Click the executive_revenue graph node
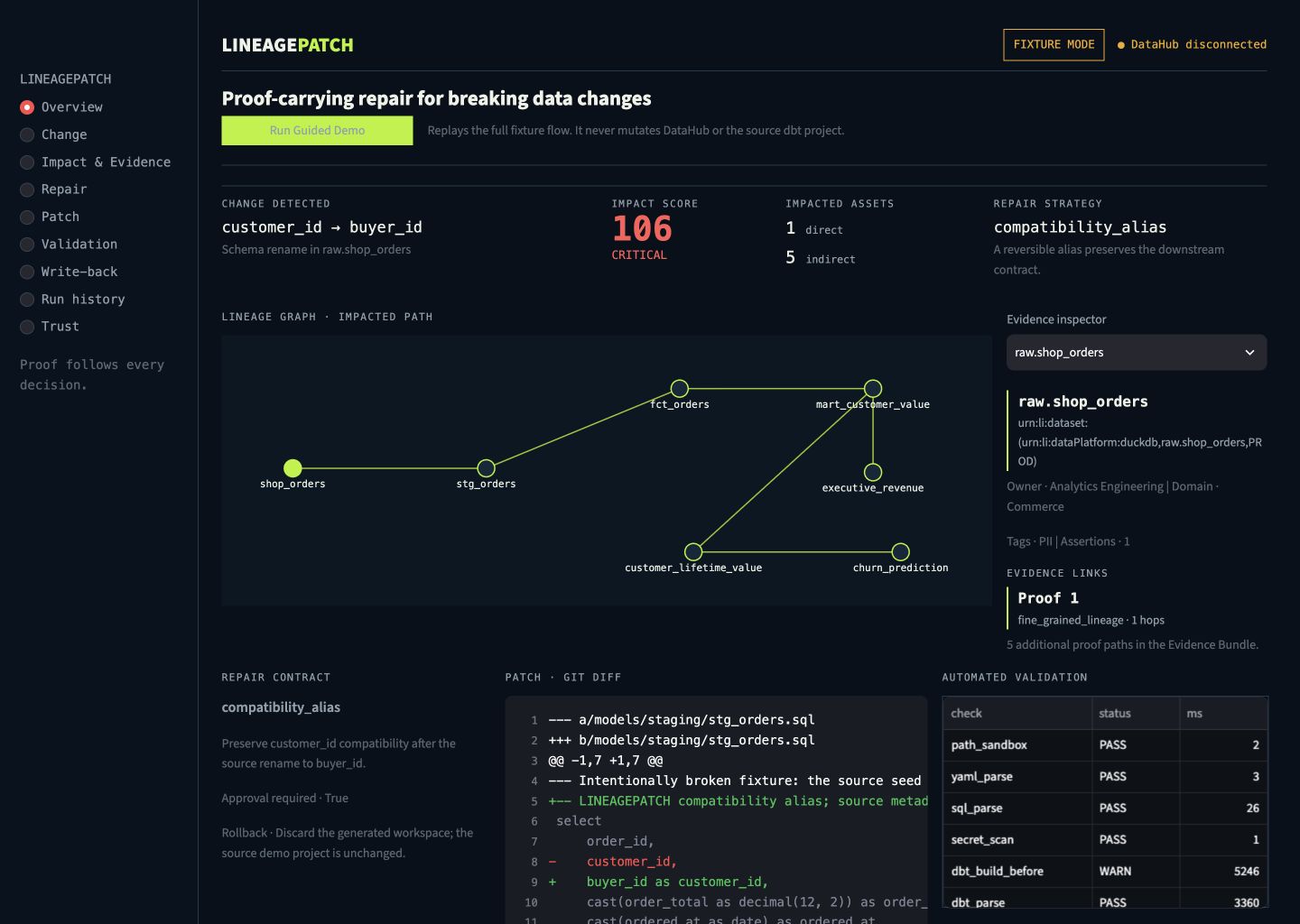This screenshot has height=924, width=1300. tap(873, 472)
